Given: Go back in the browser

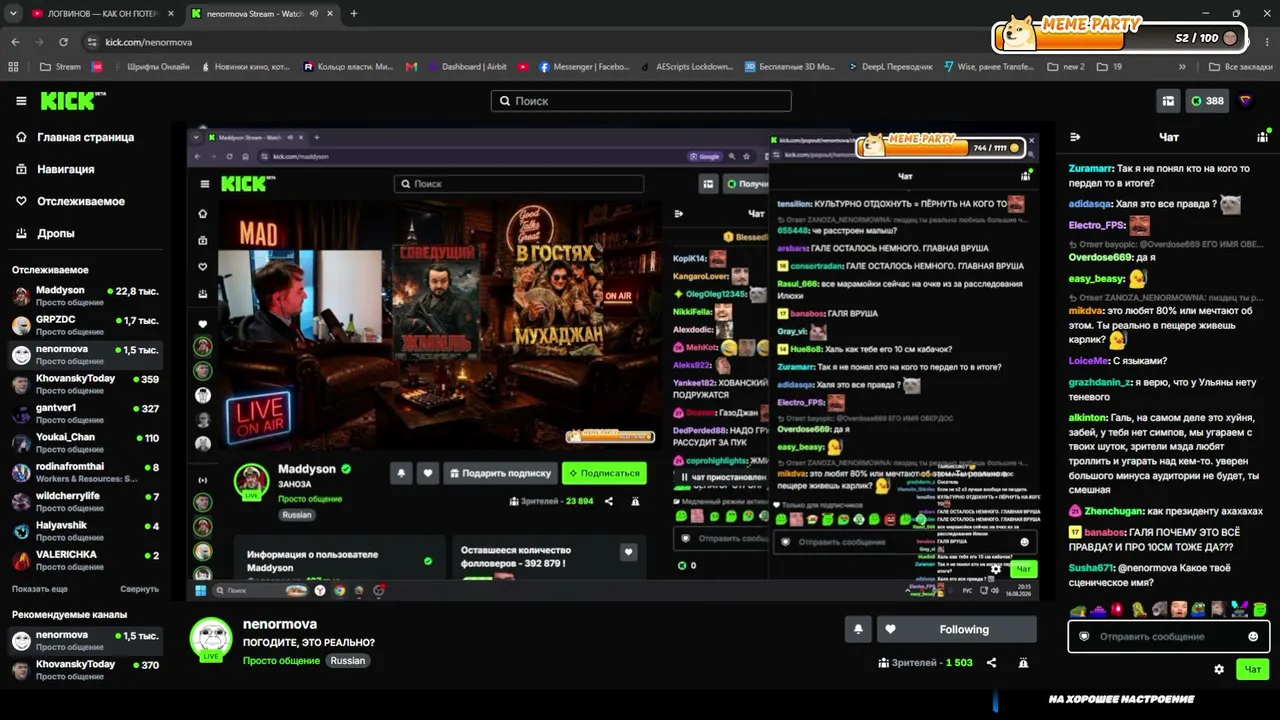Looking at the screenshot, I should click(x=15, y=42).
